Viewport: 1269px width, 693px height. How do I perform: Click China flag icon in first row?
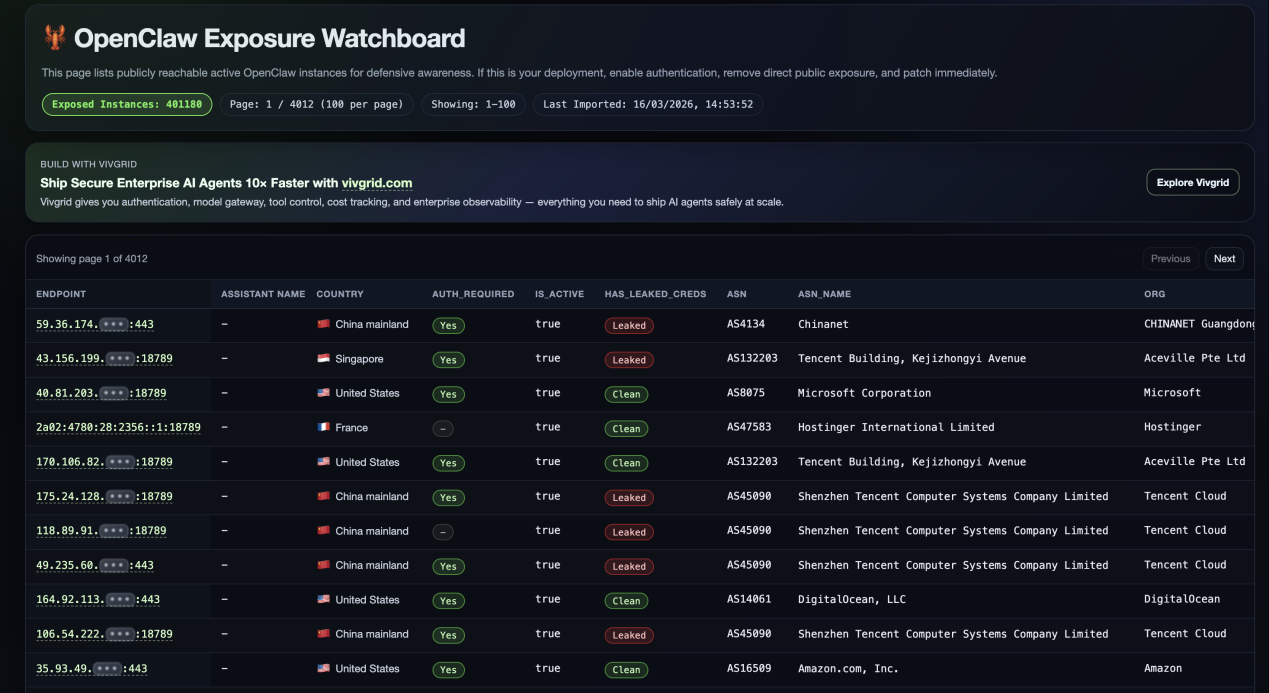[x=323, y=325]
